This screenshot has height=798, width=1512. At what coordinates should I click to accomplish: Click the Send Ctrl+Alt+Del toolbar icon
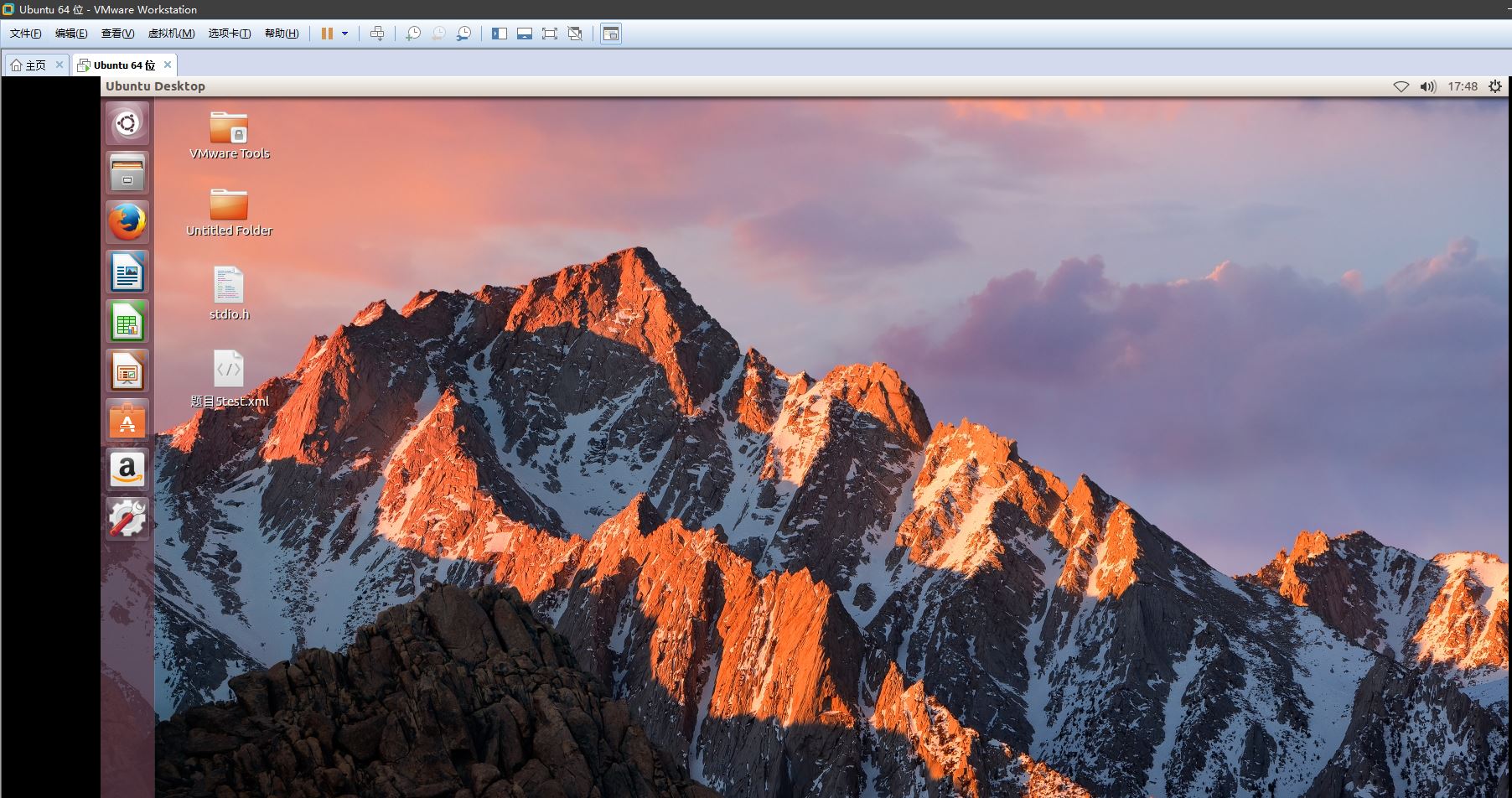click(x=377, y=34)
